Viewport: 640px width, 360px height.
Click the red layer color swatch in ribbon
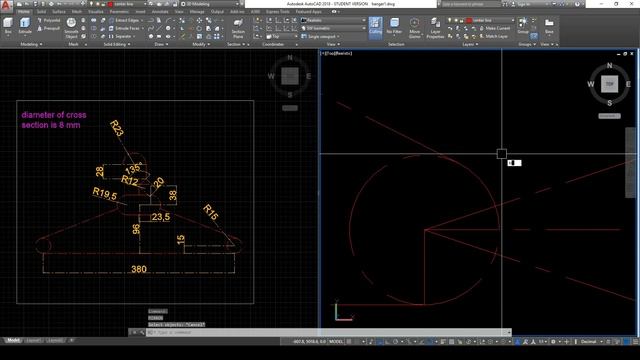click(x=469, y=20)
